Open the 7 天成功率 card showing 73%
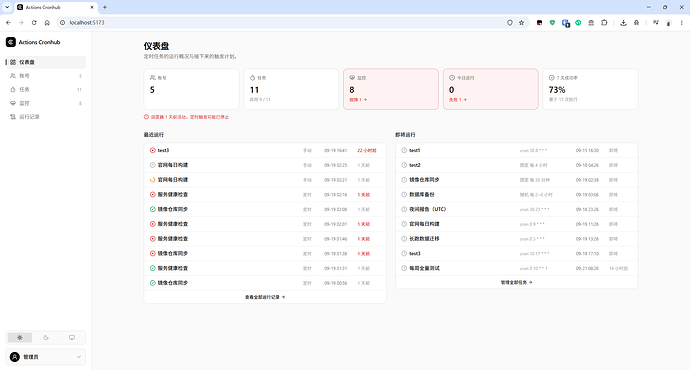The height and width of the screenshot is (370, 690). (x=590, y=89)
